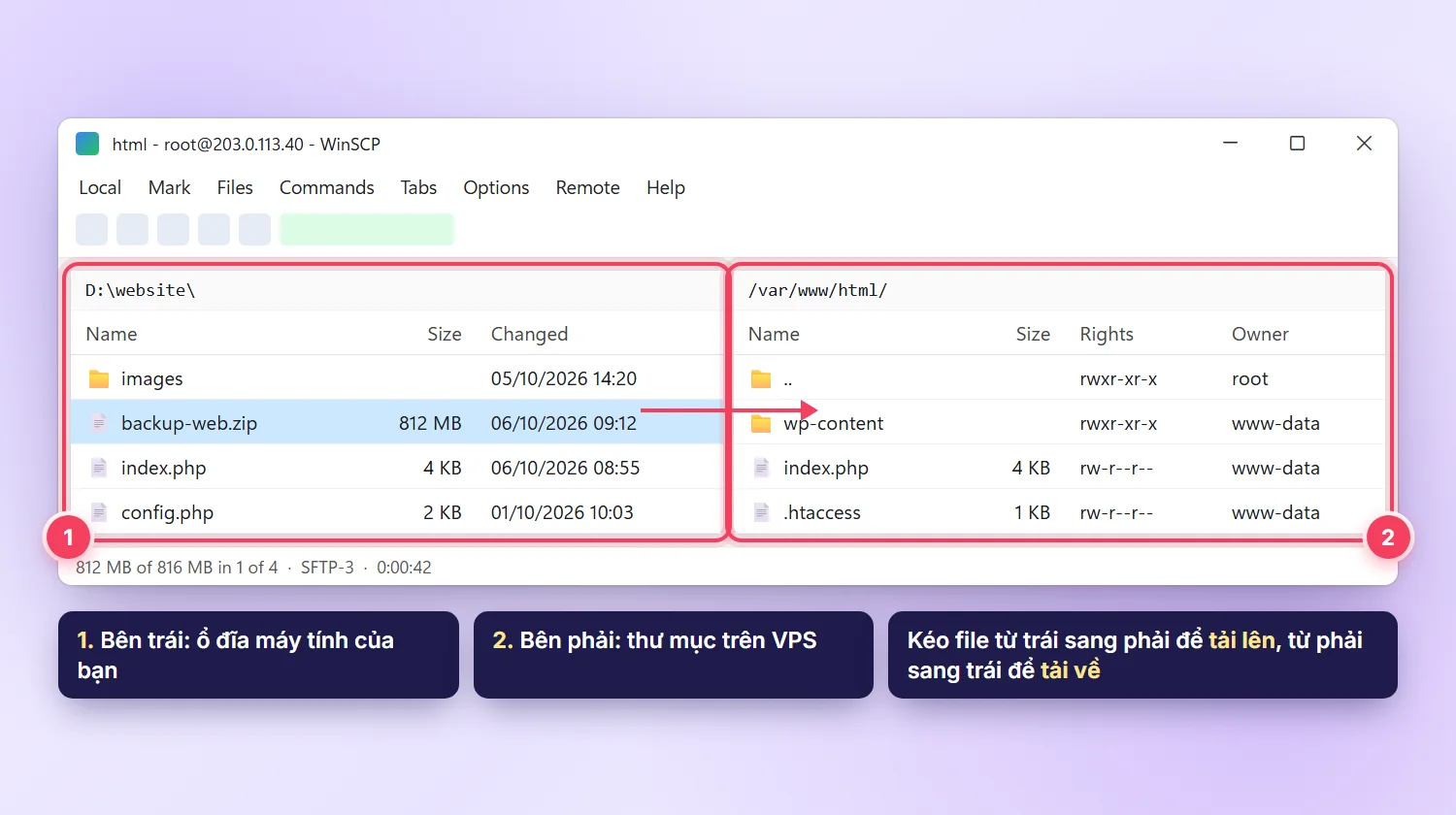Click the 812 MB size cell
Image resolution: width=1456 pixels, height=815 pixels.
(x=430, y=423)
